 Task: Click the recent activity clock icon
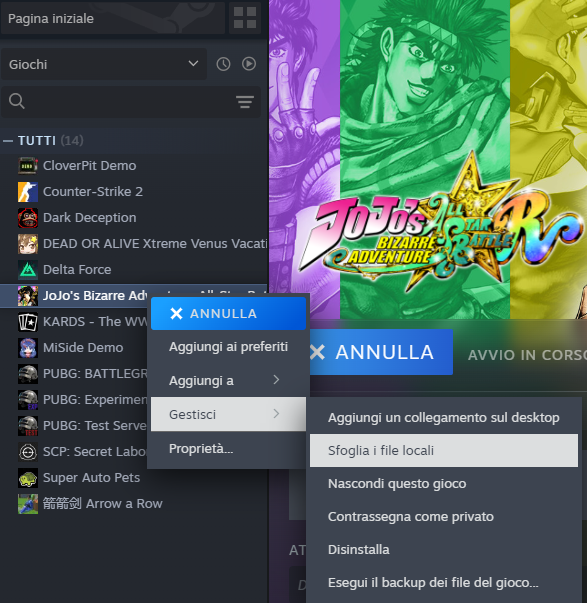point(223,64)
